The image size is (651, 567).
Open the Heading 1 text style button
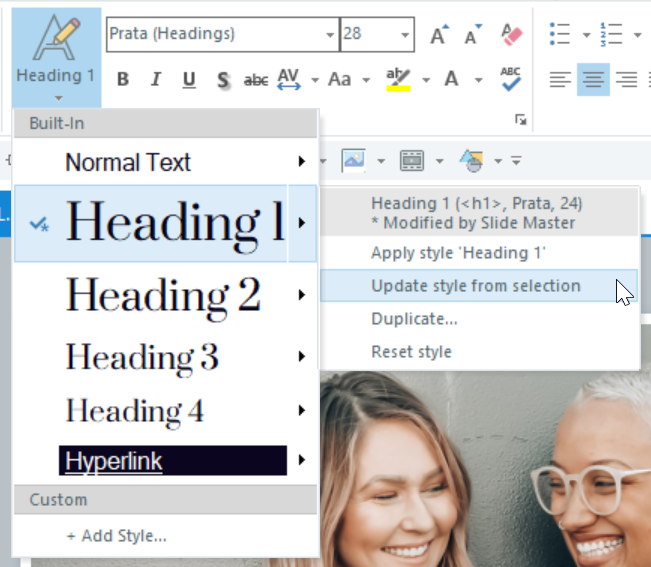(x=56, y=57)
